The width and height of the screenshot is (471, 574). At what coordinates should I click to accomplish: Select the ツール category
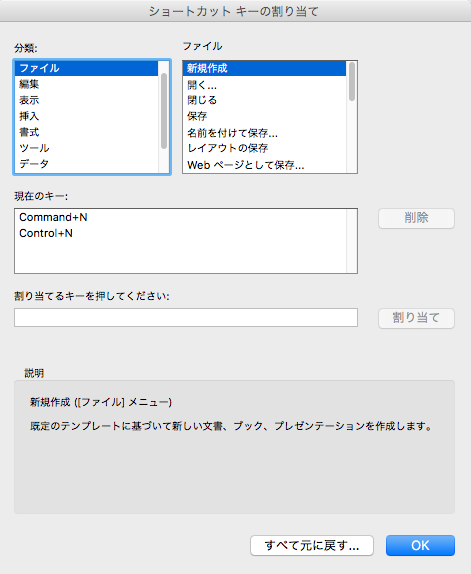coord(86,148)
